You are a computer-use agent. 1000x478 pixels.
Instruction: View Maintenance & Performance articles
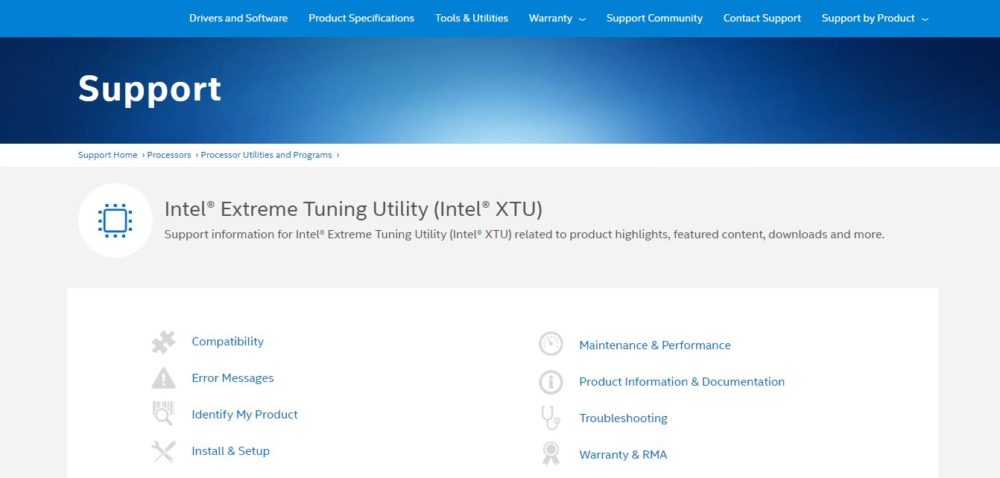655,345
